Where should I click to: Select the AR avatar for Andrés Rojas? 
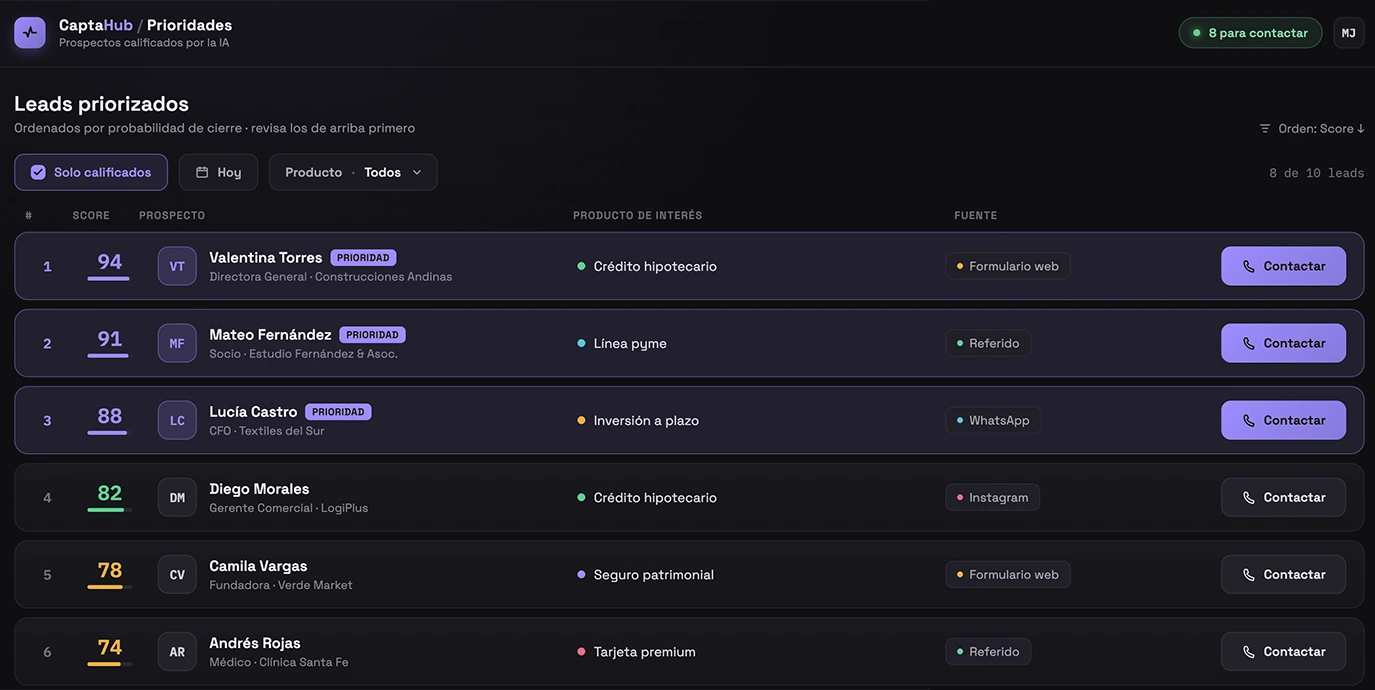[x=177, y=651]
